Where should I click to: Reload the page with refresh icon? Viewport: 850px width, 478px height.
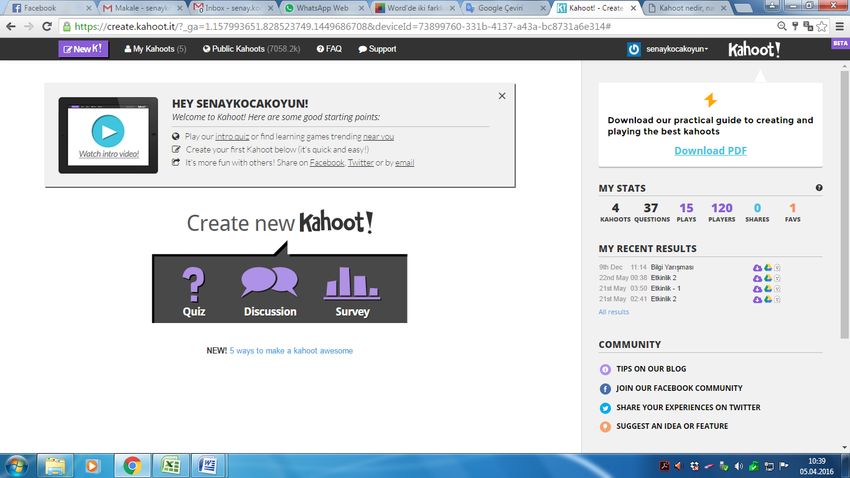47,27
